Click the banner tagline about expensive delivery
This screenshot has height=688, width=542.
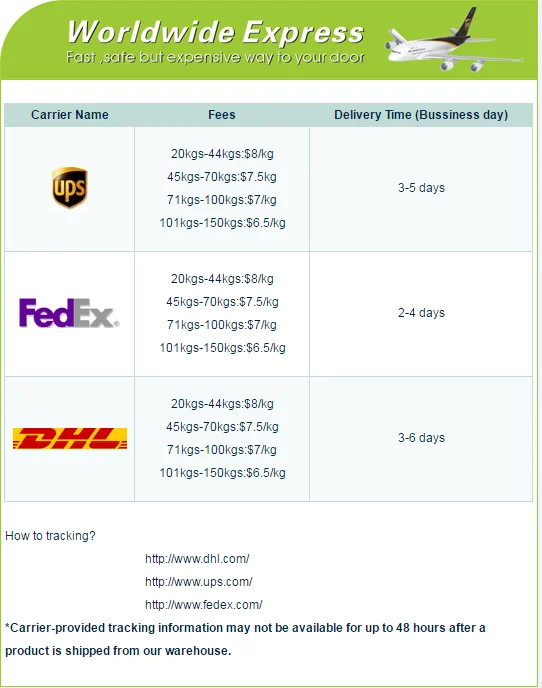(x=215, y=57)
